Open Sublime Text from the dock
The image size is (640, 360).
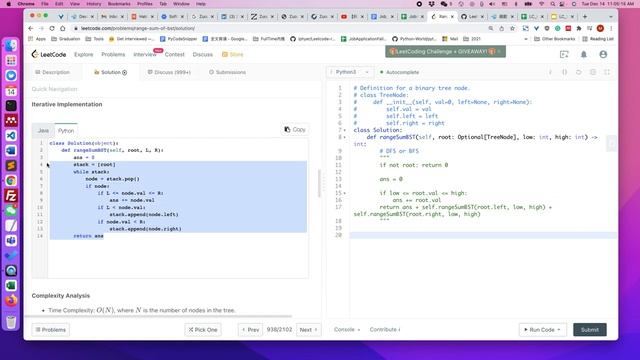coord(11,166)
